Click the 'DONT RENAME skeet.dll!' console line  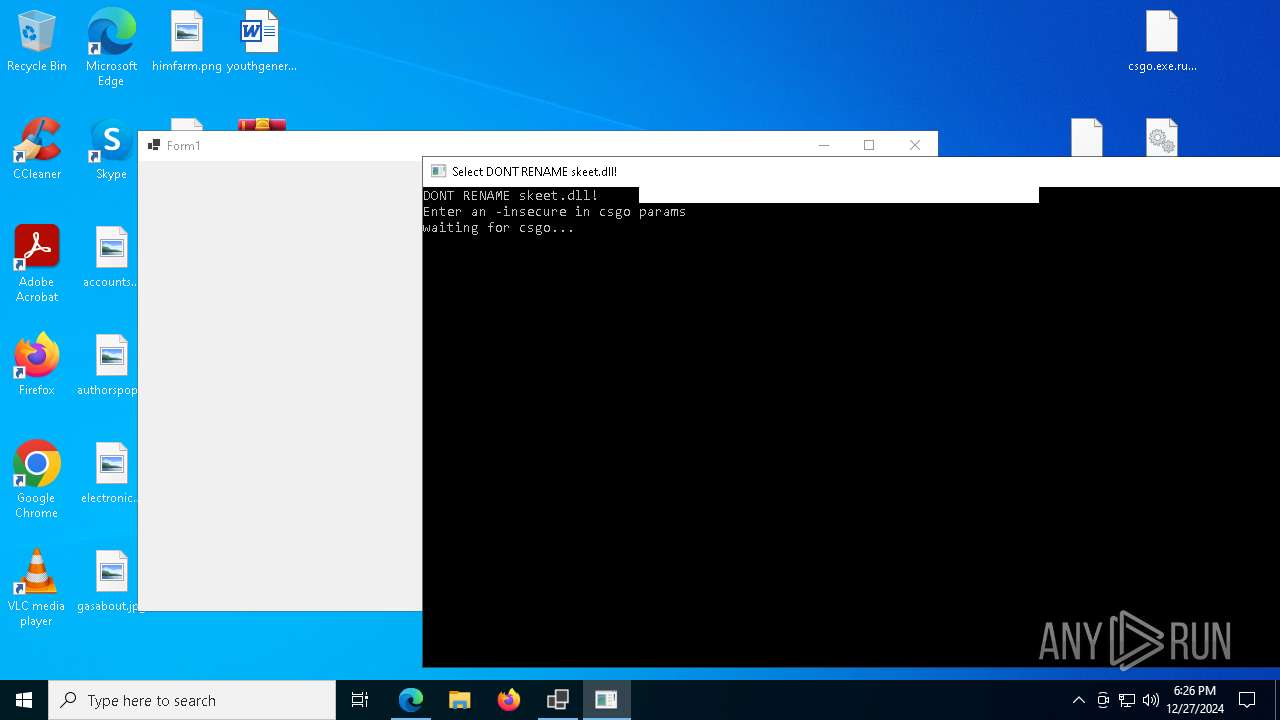(510, 196)
